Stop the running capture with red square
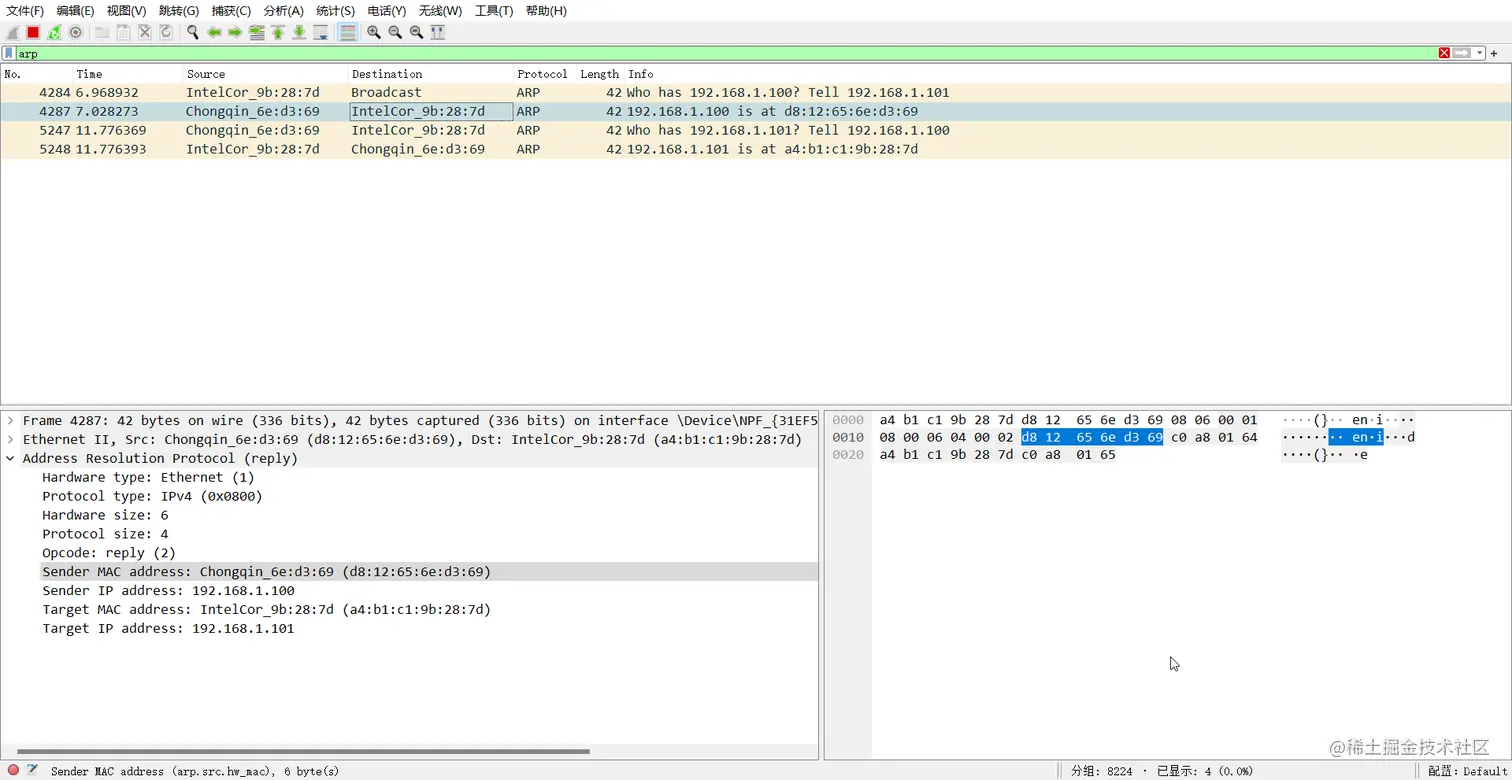 tap(33, 32)
